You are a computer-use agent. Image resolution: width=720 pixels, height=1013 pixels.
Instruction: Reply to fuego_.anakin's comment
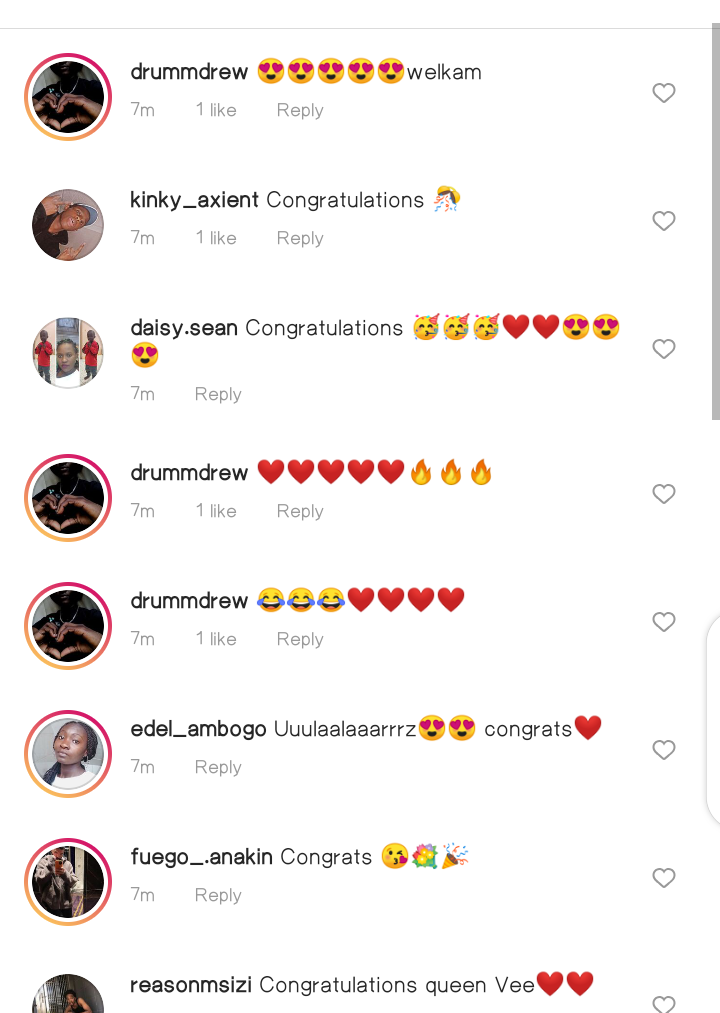click(x=218, y=895)
